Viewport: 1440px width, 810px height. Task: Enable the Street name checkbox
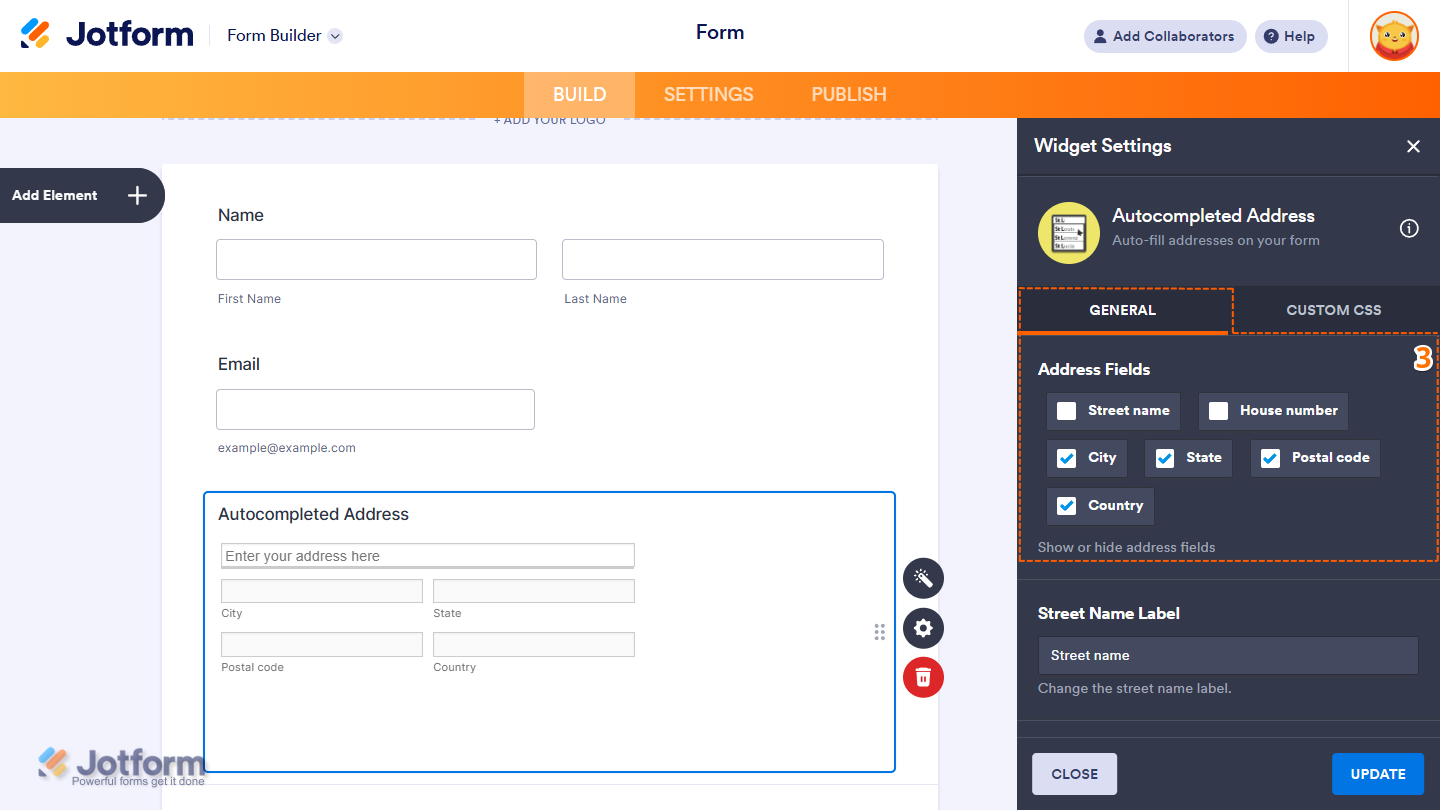pyautogui.click(x=1067, y=411)
